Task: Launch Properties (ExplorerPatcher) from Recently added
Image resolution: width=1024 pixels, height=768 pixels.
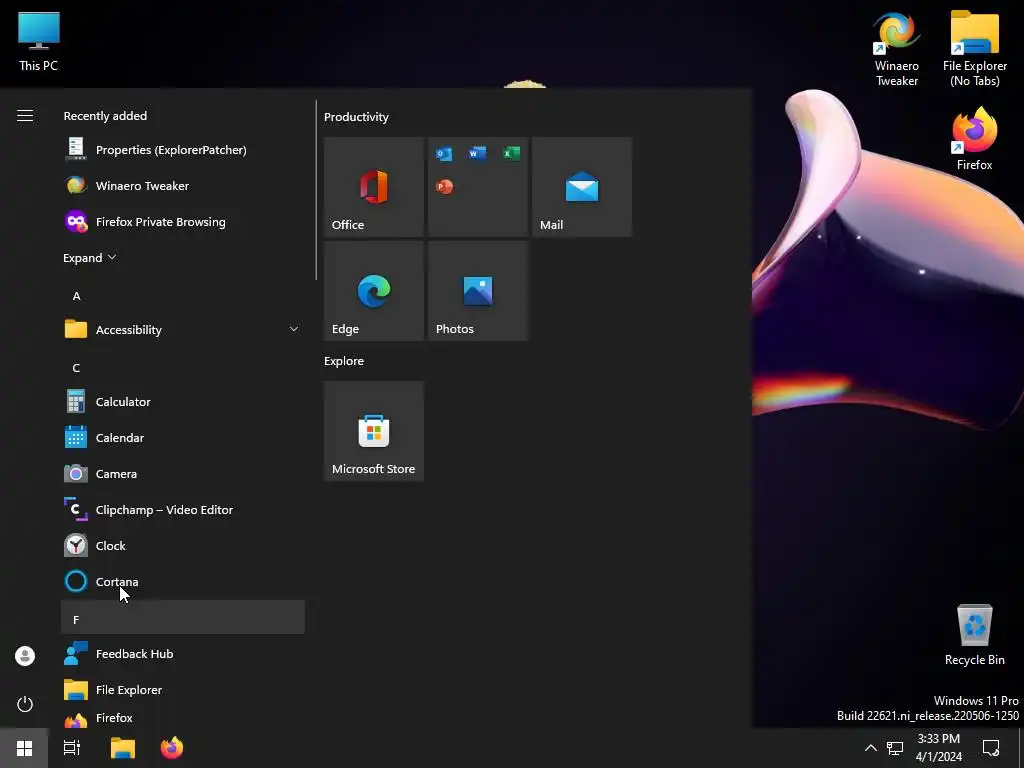Action: tap(183, 150)
